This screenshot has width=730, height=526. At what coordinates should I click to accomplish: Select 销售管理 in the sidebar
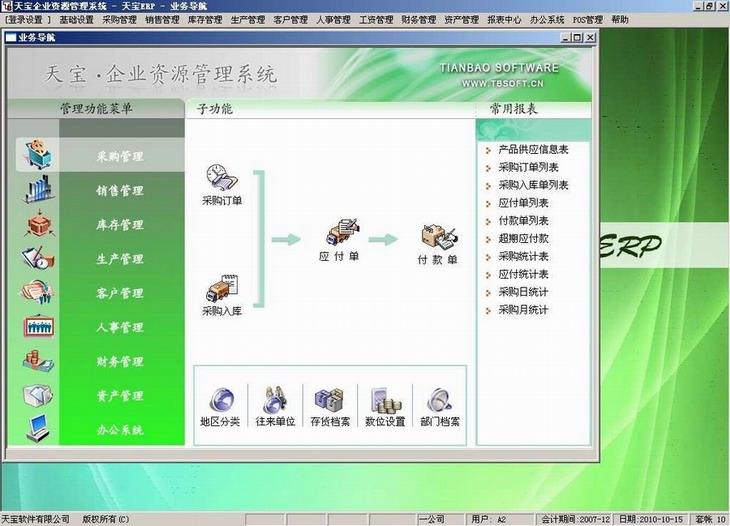[x=120, y=191]
